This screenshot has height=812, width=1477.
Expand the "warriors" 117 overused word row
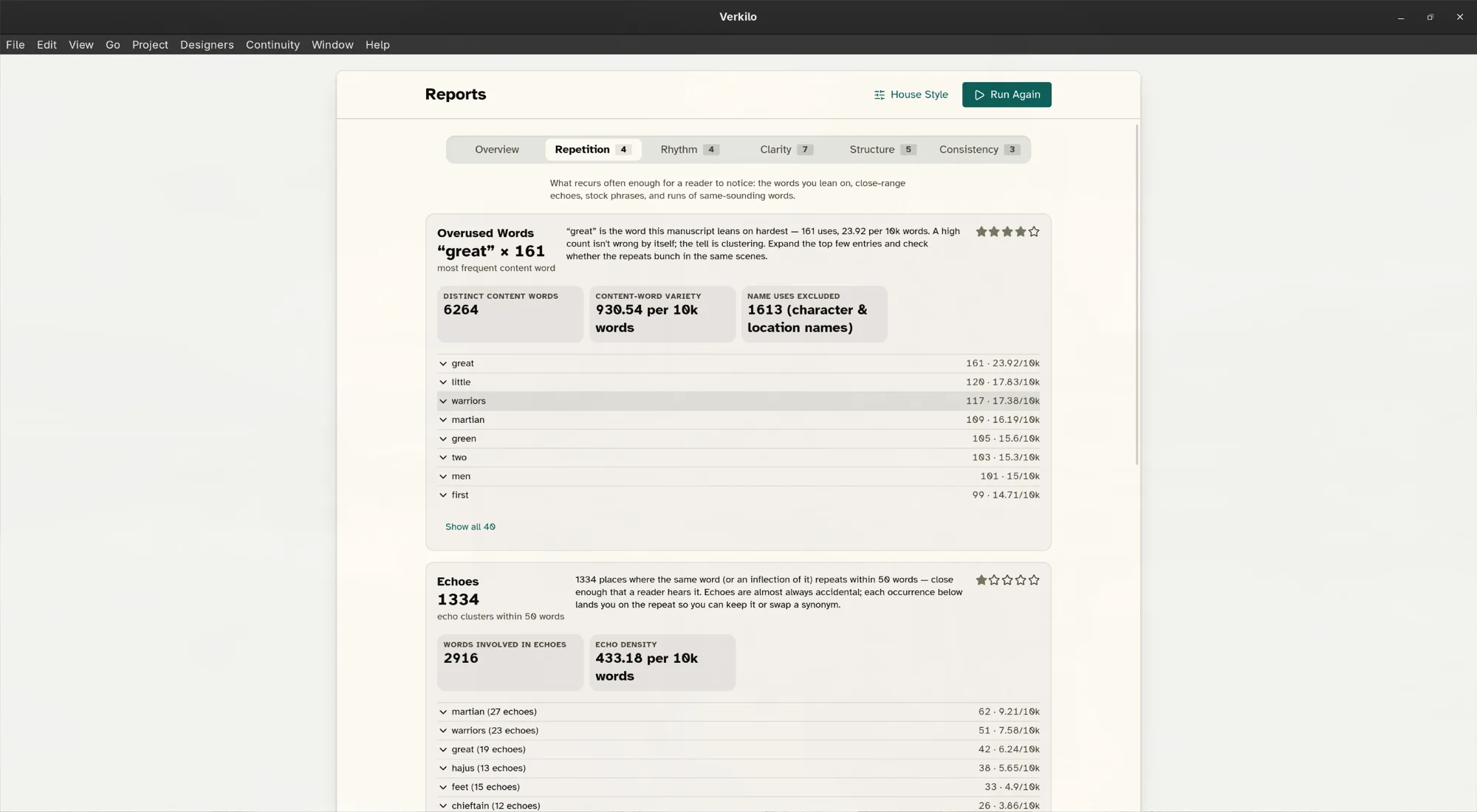tap(738, 401)
